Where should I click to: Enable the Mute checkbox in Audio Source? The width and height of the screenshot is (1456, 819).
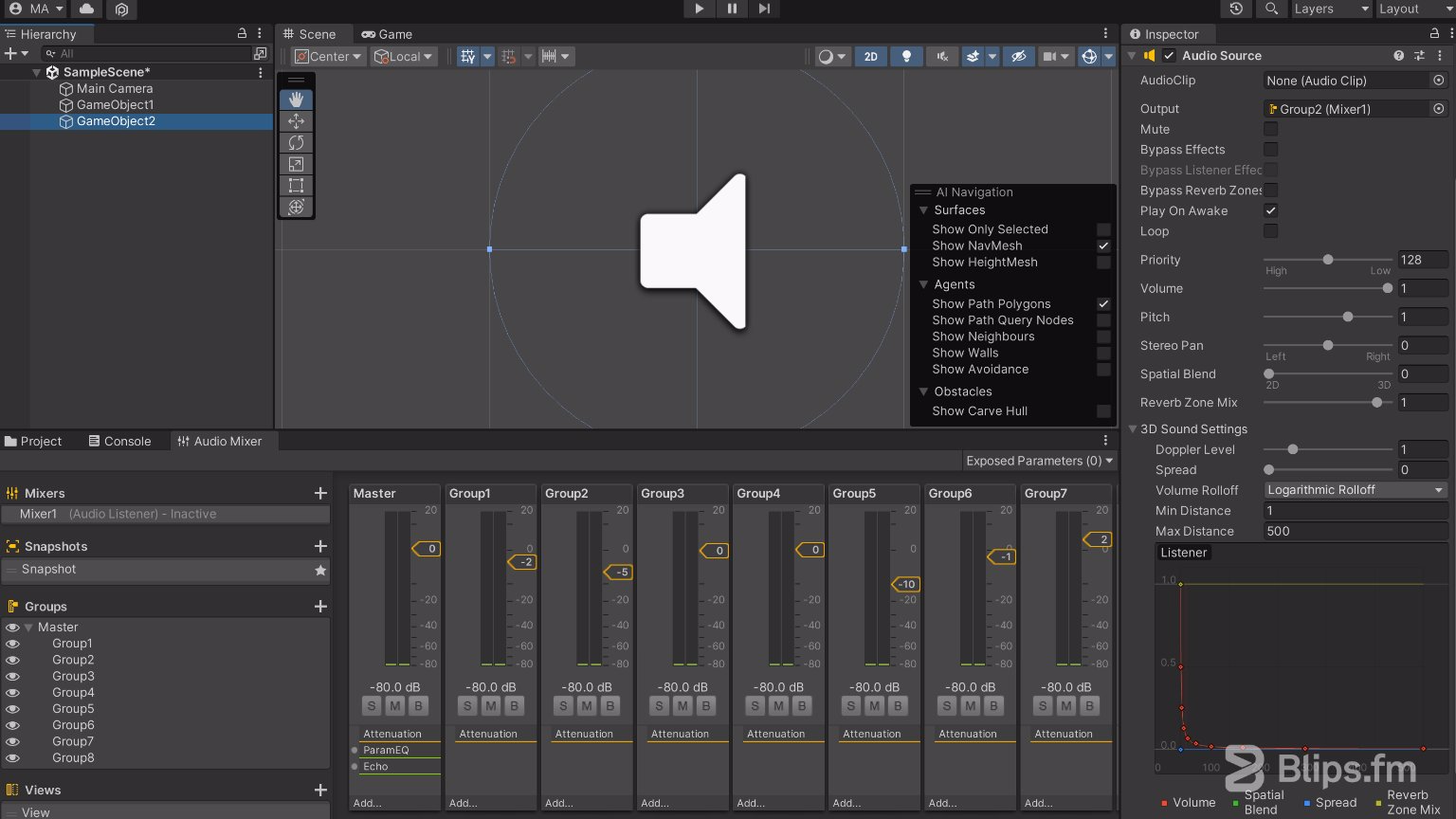[1270, 129]
